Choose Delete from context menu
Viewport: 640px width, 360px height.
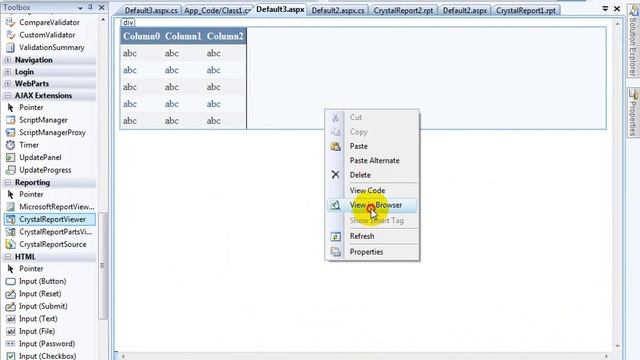coord(360,175)
